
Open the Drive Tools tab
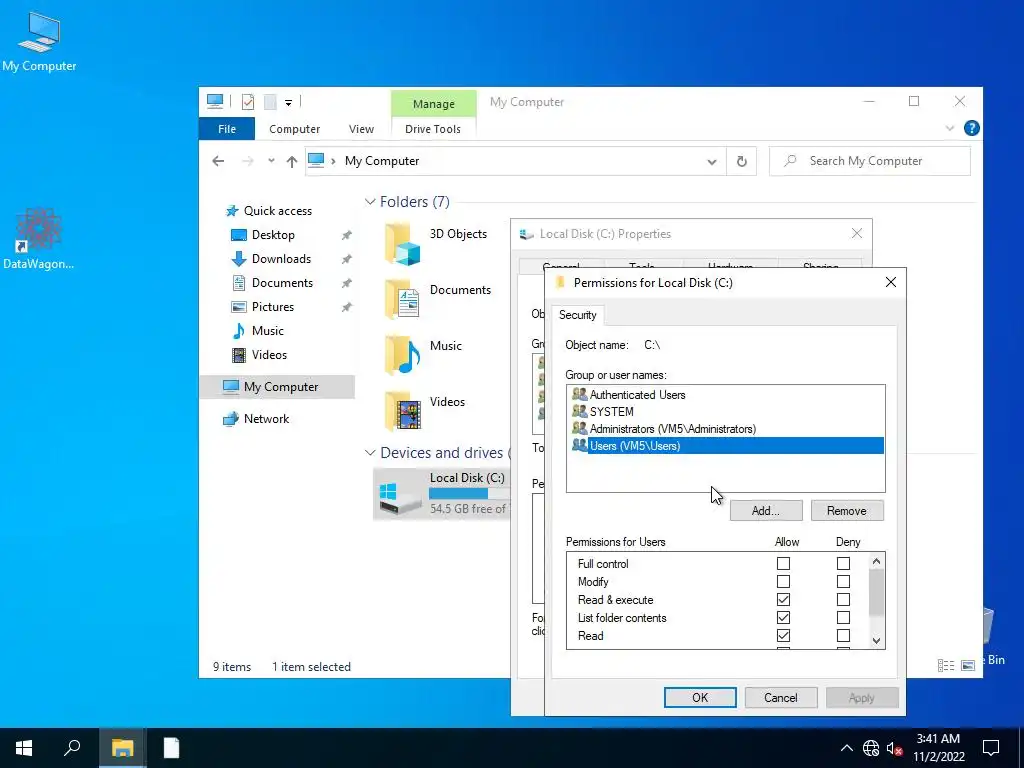[x=433, y=129]
